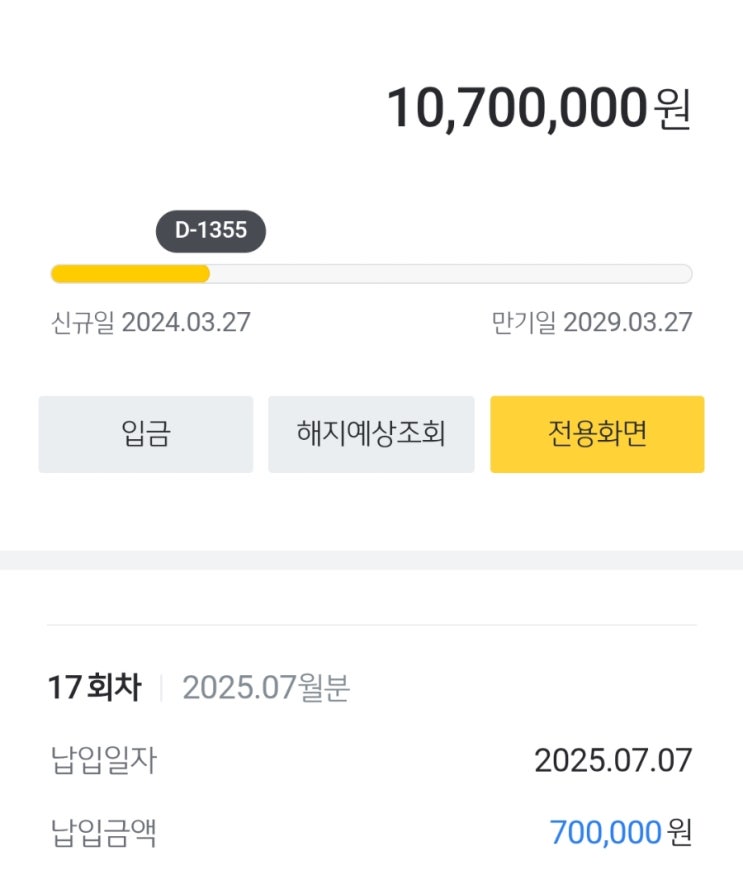This screenshot has height=870, width=743.
Task: Click the 납입금액 label
Action: [x=103, y=832]
